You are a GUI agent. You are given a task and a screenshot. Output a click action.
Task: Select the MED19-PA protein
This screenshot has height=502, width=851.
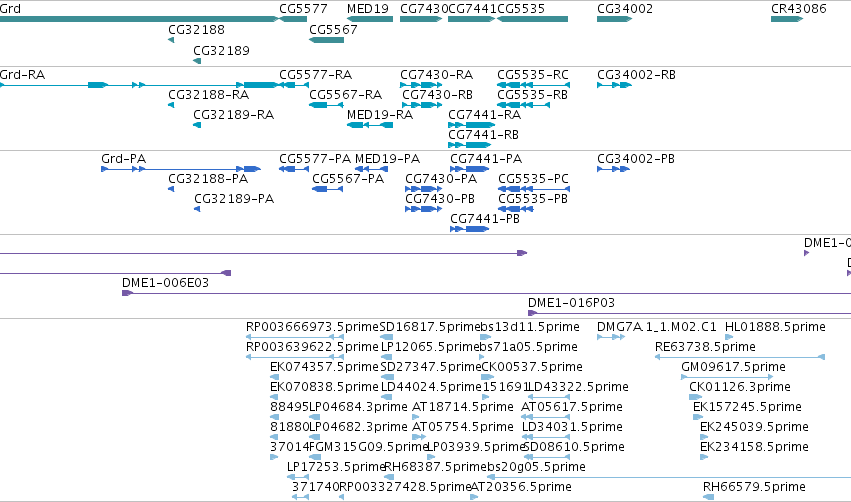371,169
